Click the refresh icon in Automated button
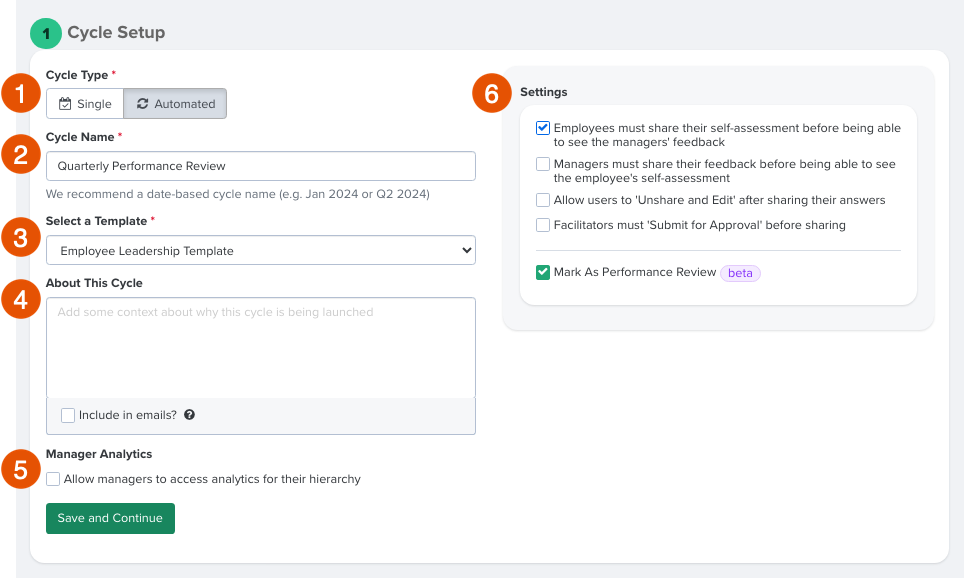The image size is (964, 578). (x=145, y=103)
